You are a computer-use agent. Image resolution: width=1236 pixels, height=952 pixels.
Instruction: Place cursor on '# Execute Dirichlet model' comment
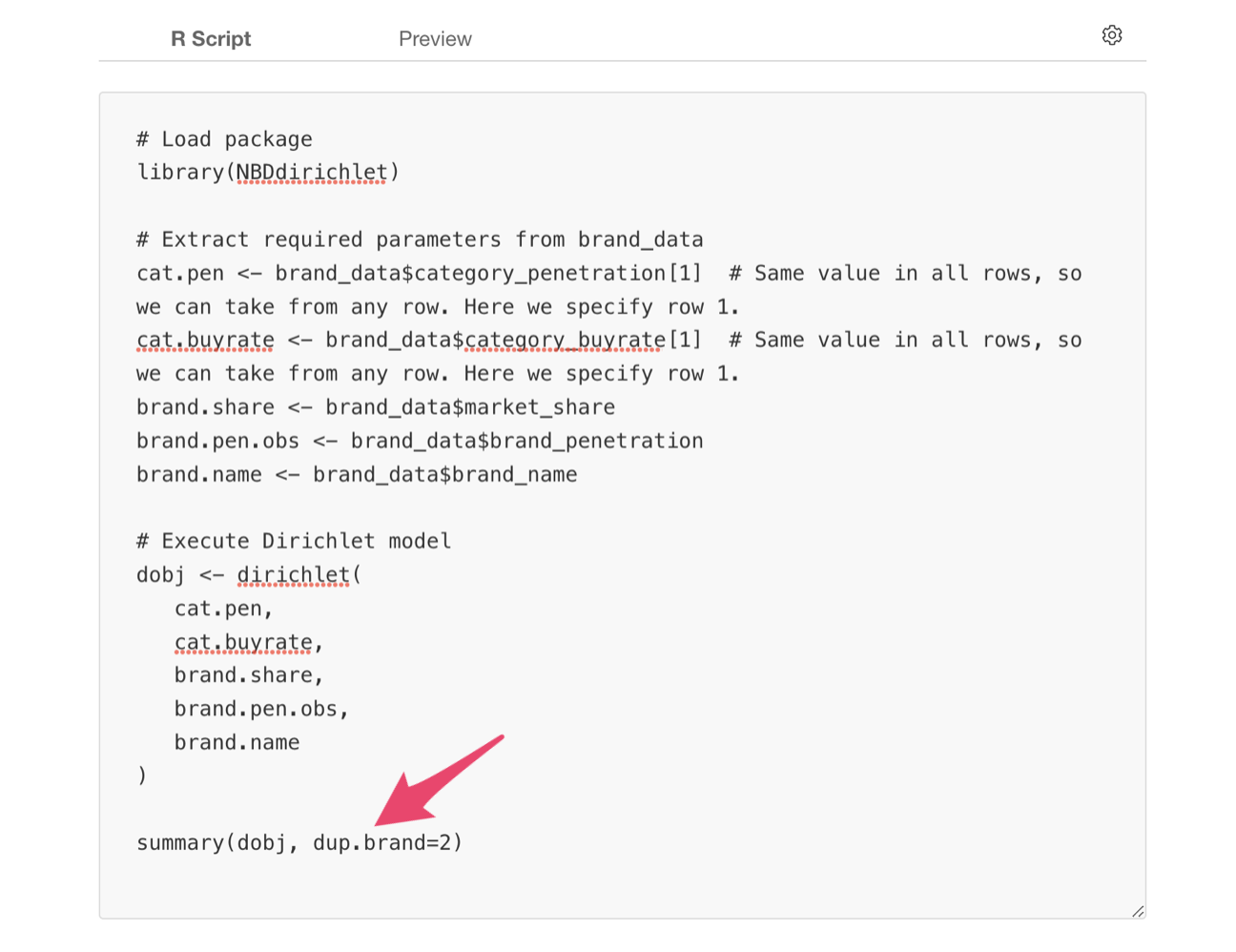click(294, 542)
